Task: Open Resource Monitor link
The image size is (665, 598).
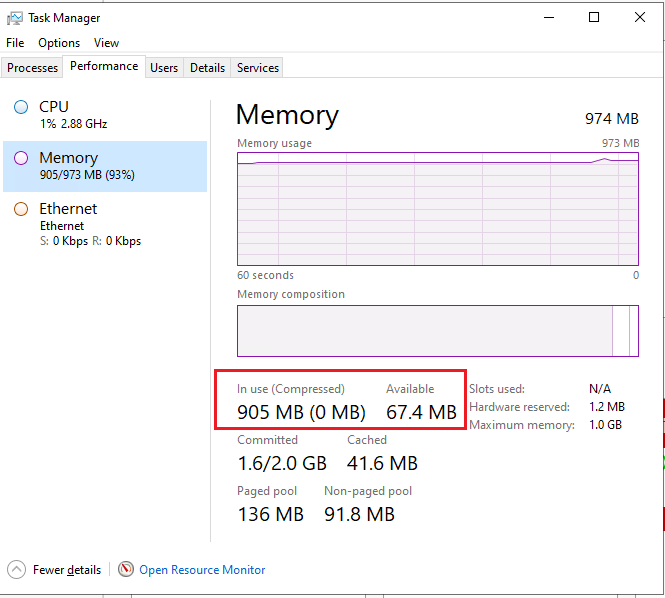Action: (x=202, y=570)
